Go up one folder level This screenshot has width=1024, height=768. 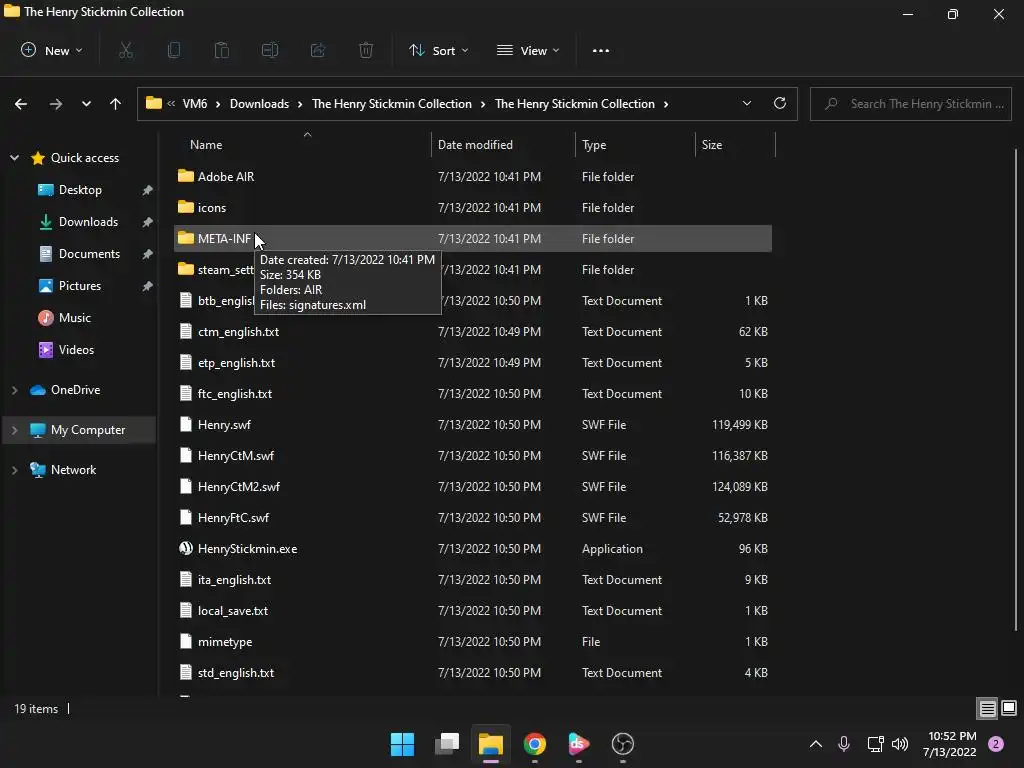pyautogui.click(x=116, y=104)
